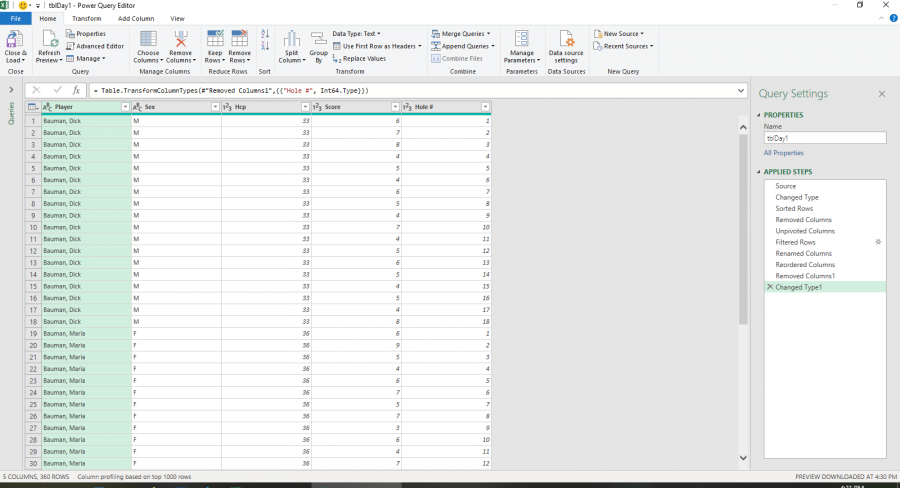Click the New Source icon

[598, 34]
